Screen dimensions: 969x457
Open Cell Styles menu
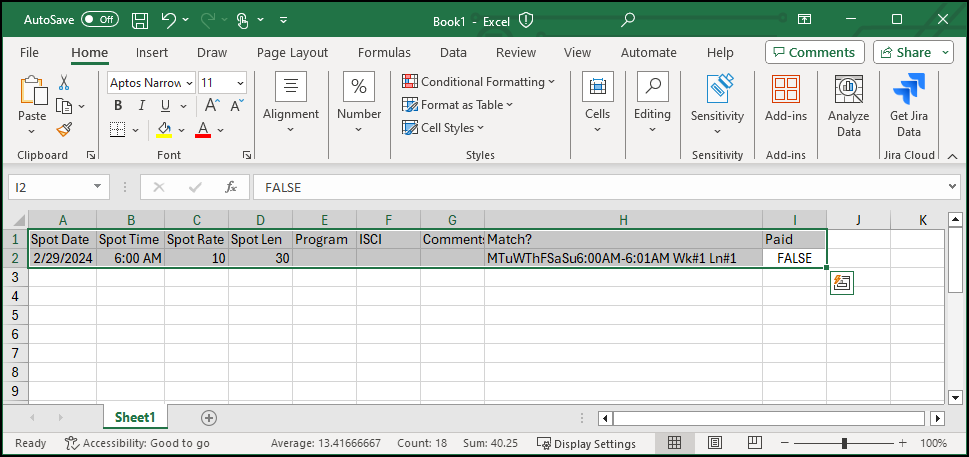pos(443,128)
